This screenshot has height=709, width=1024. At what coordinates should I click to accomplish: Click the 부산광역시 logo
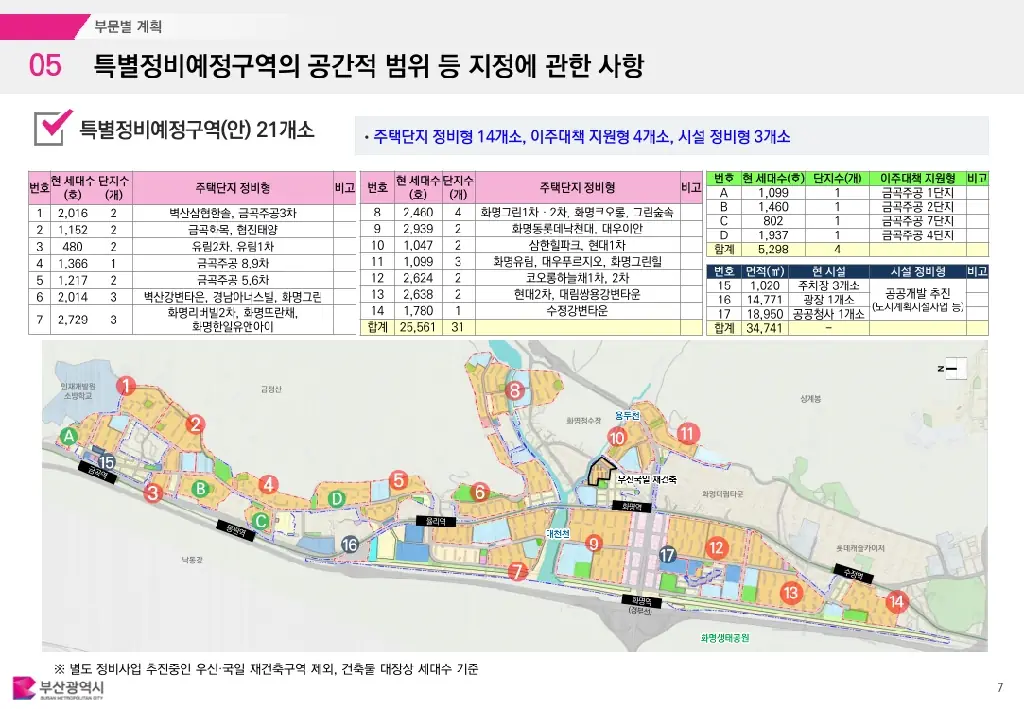(58, 688)
